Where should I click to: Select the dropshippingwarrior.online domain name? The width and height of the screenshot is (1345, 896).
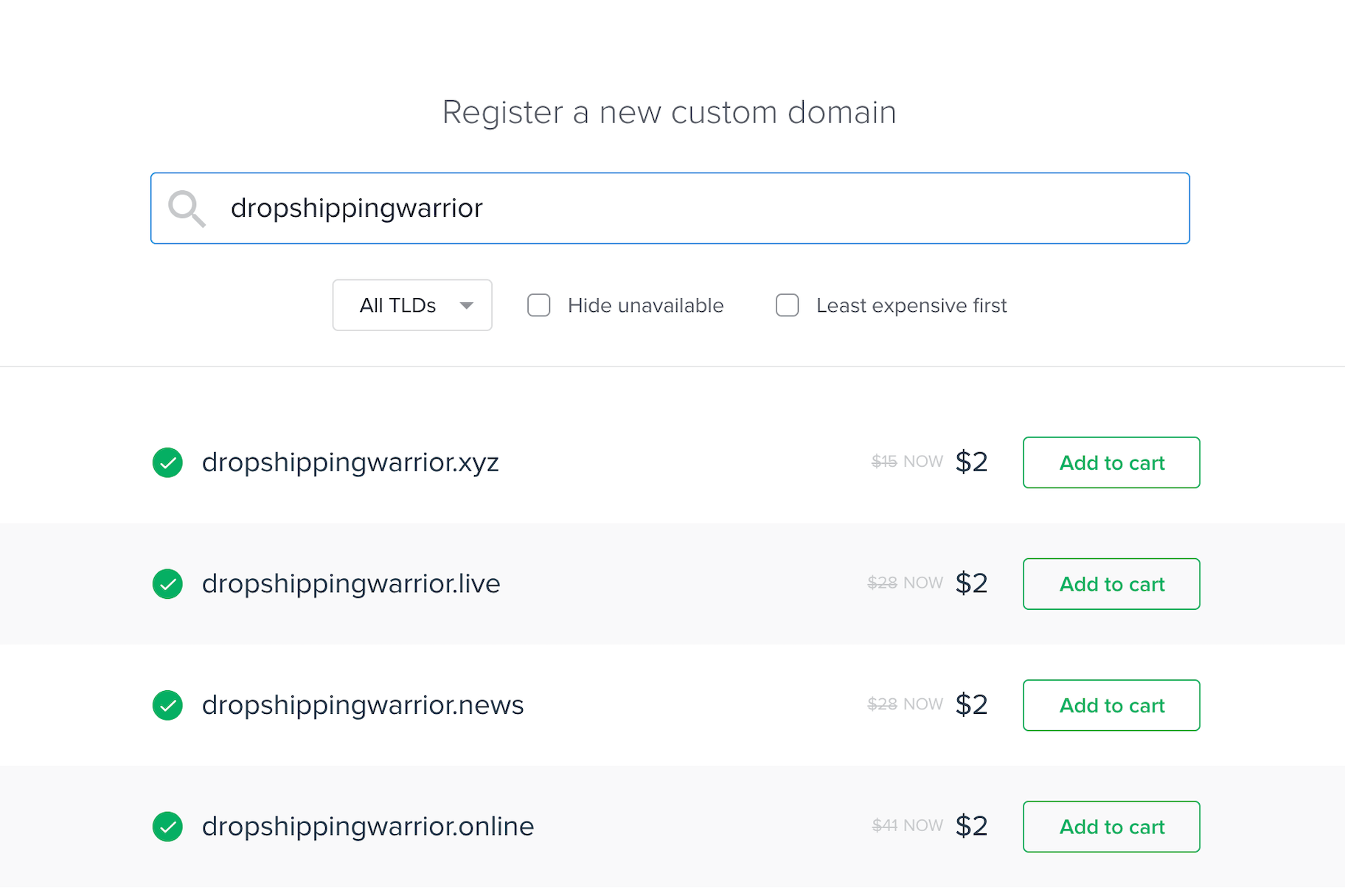coord(368,827)
